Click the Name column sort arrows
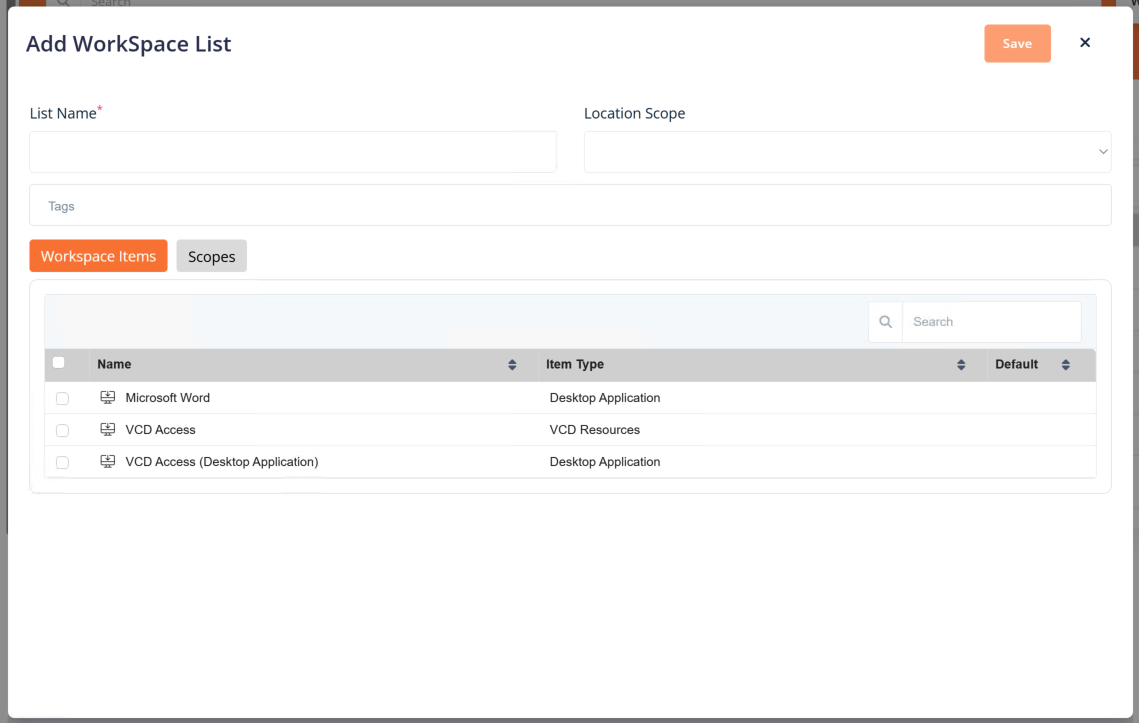The width and height of the screenshot is (1139, 723). [x=512, y=365]
